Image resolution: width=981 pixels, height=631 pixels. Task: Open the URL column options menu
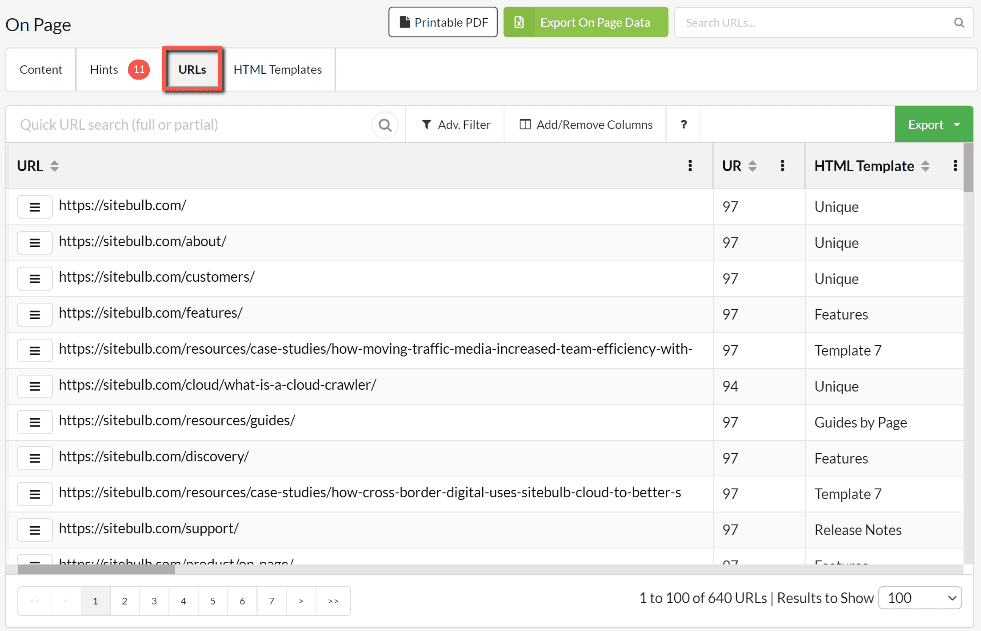[x=690, y=166]
